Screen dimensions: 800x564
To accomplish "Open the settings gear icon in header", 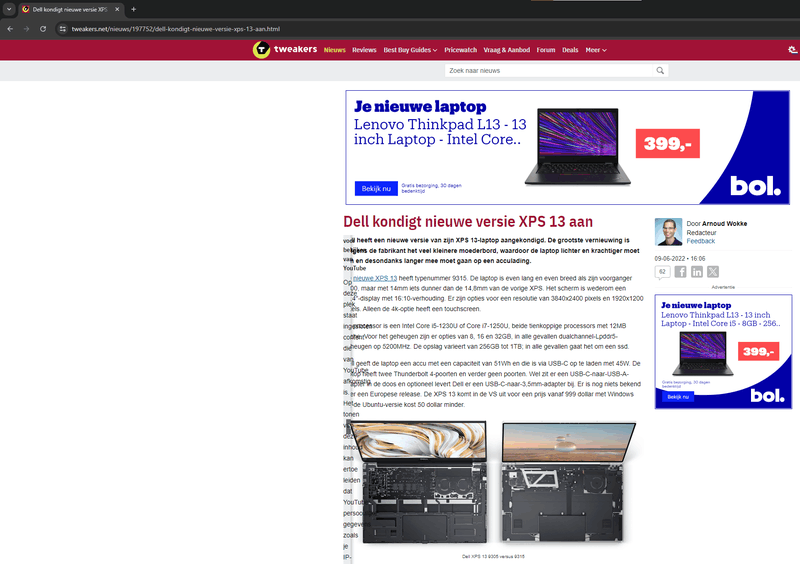I will click(792, 50).
